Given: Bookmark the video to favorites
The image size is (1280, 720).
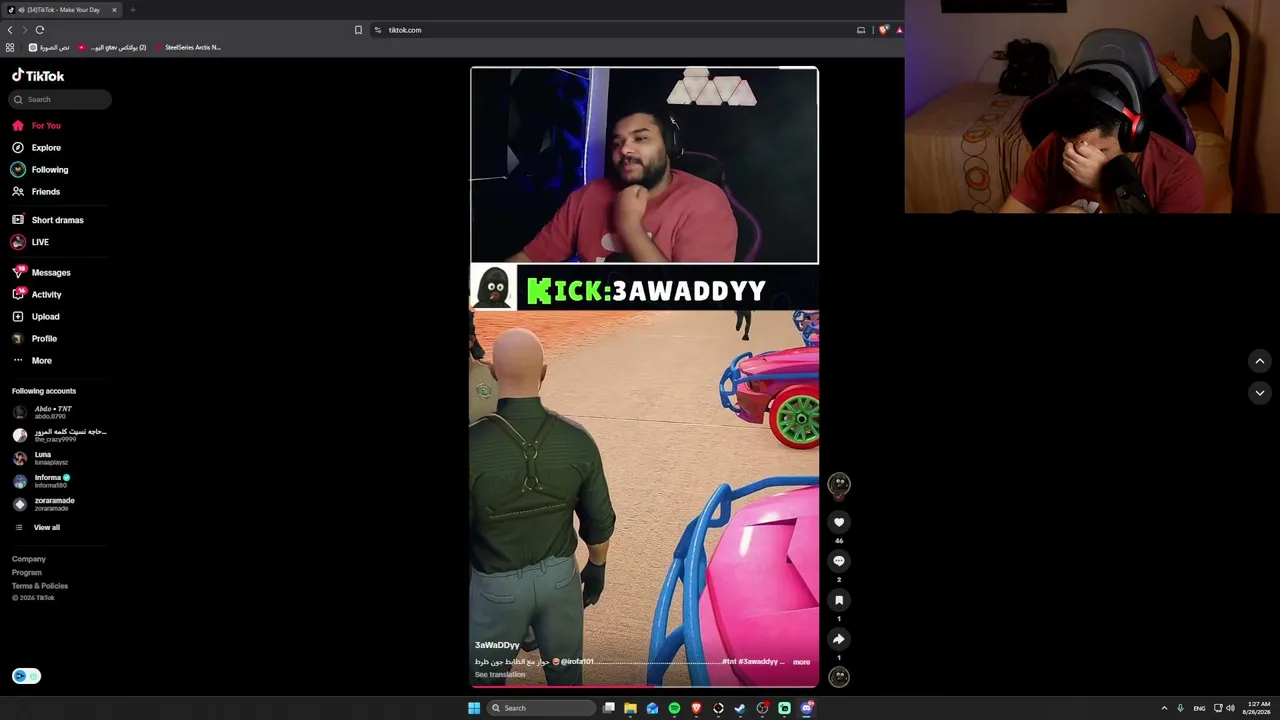Looking at the screenshot, I should click(839, 600).
